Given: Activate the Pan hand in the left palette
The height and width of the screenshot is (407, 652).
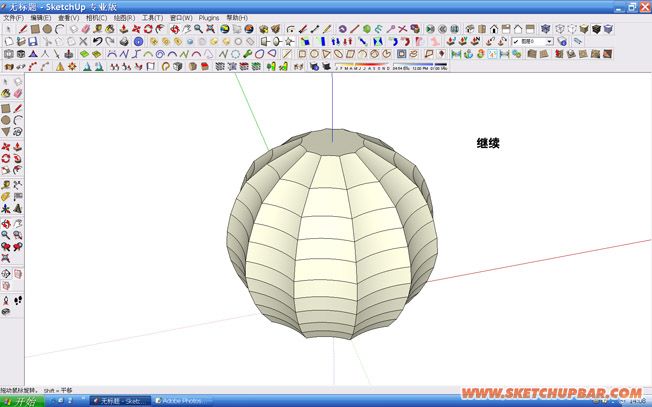Looking at the screenshot, I should [17, 224].
